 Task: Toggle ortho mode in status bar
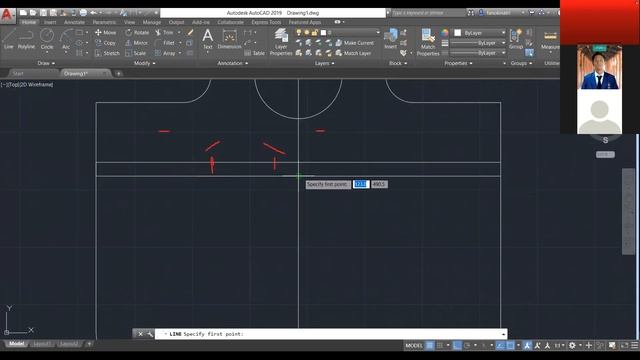pos(457,345)
